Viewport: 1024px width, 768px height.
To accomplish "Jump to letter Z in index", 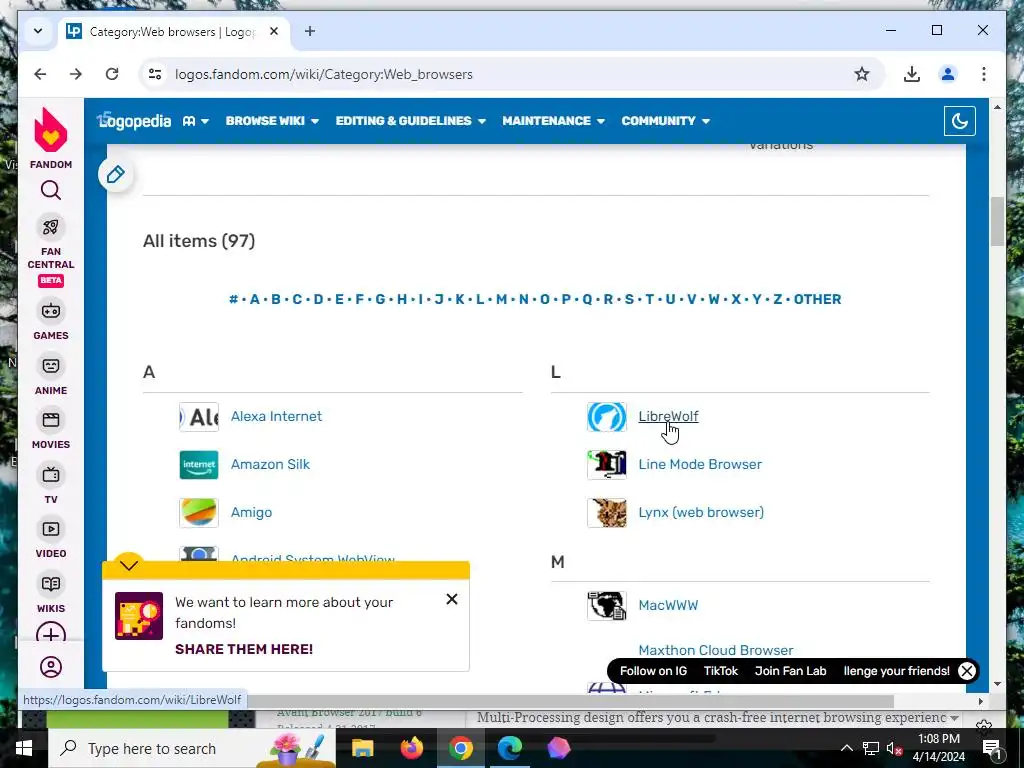I will [778, 299].
